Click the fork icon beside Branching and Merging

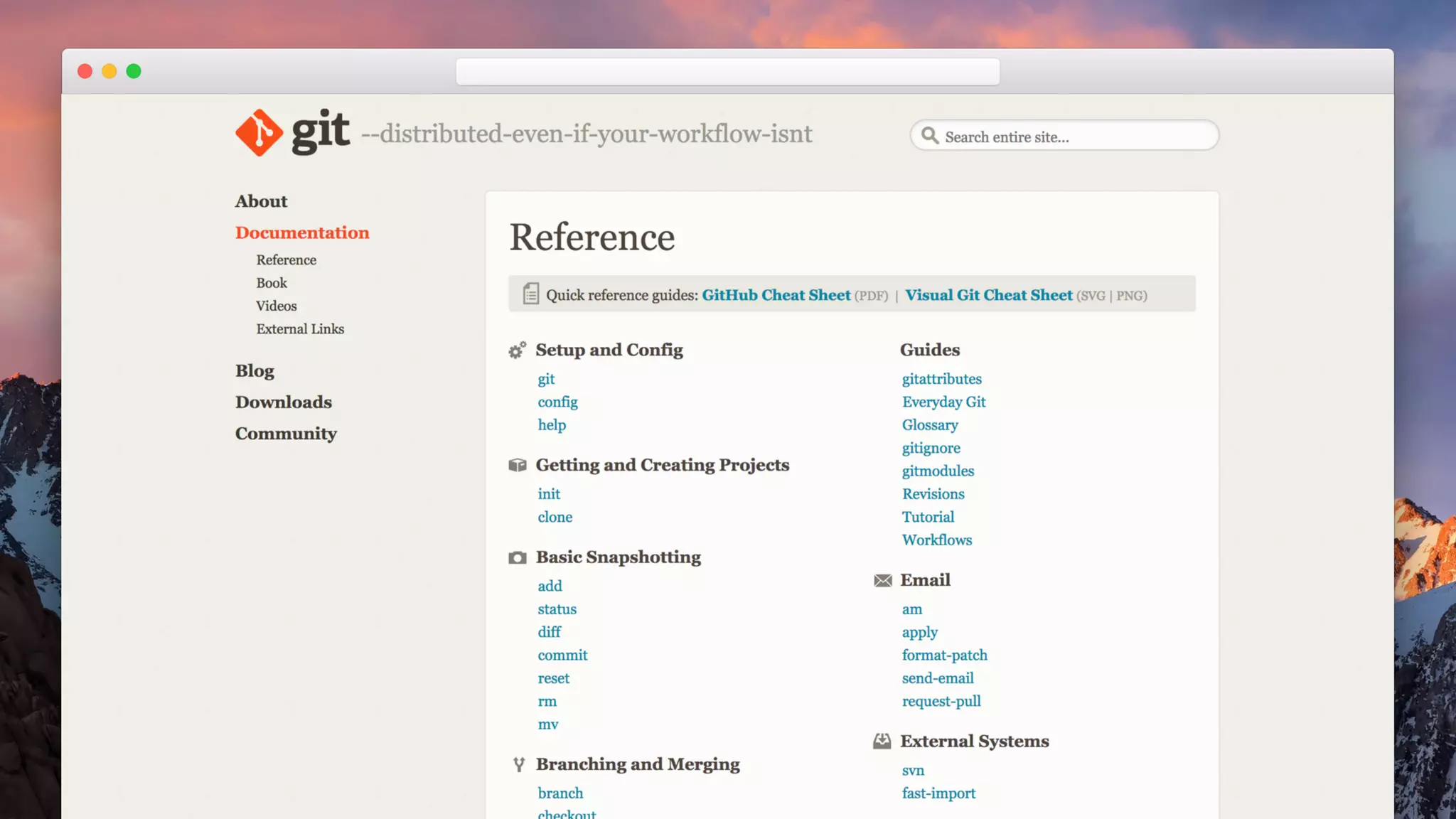[519, 764]
